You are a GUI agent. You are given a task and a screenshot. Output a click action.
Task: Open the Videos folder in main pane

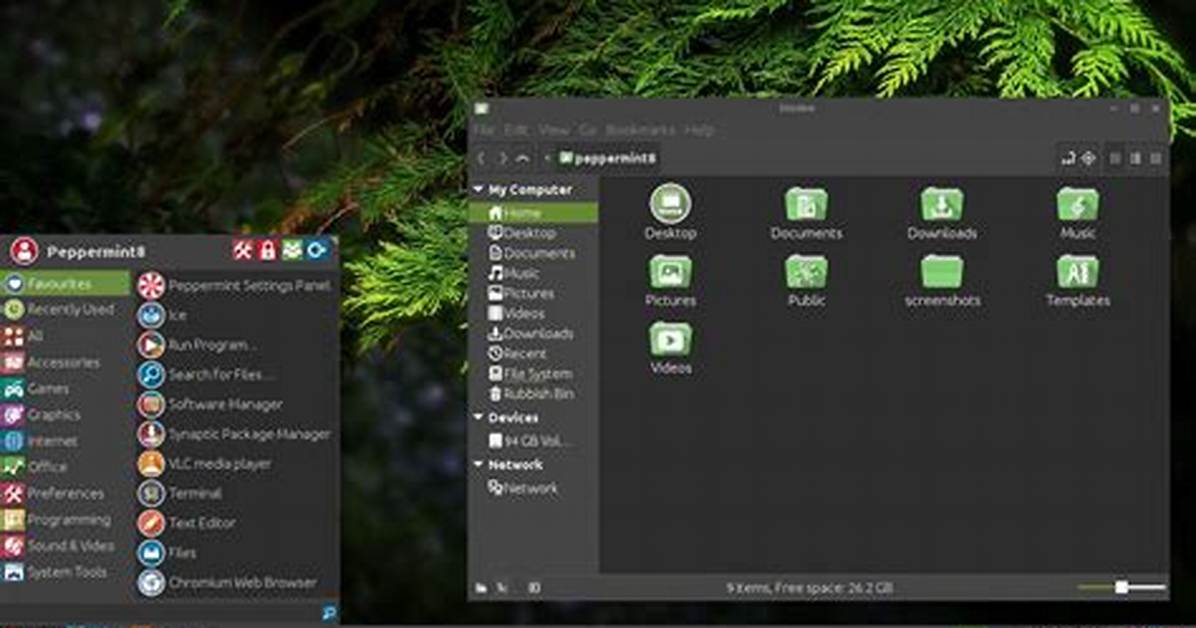click(670, 348)
